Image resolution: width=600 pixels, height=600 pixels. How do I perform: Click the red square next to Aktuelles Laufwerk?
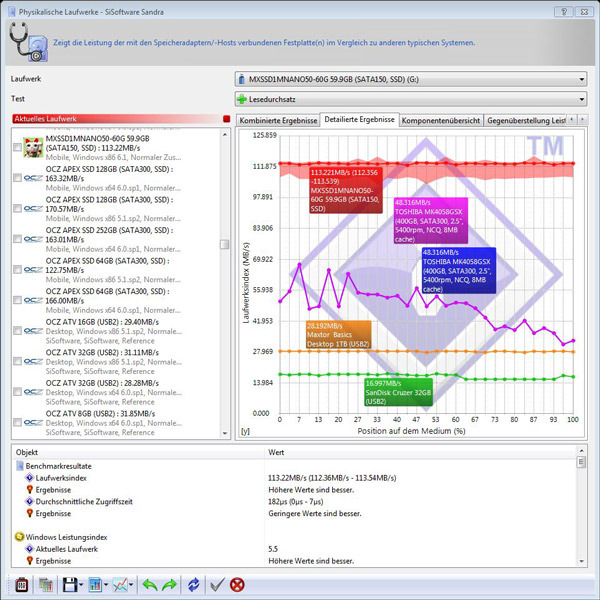(227, 119)
